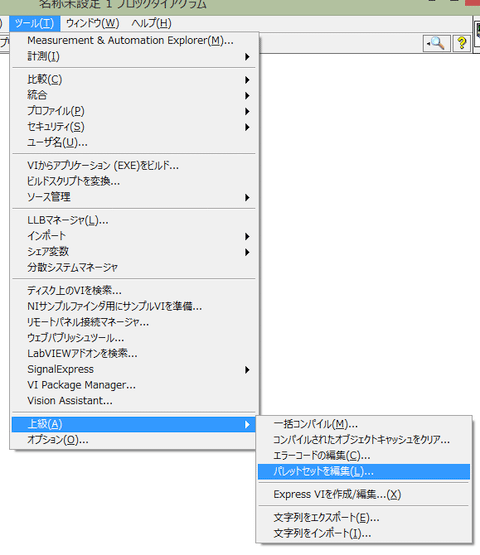Choose 文字列をエクスポート(E) item
480x555 pixels.
364,518
